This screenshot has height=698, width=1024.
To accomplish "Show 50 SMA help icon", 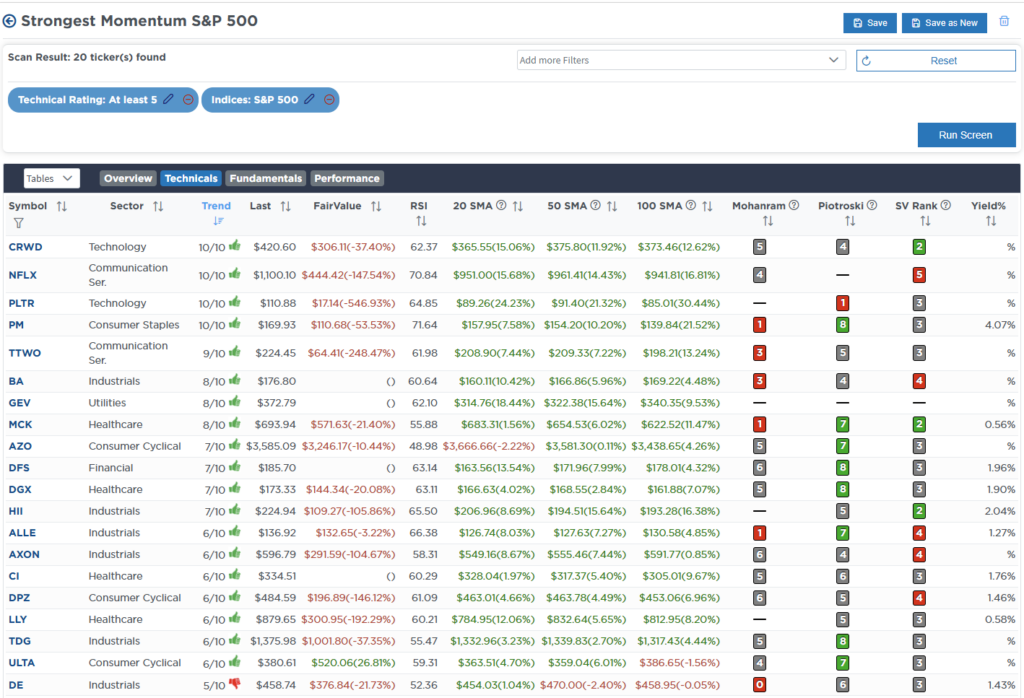I will pos(595,206).
